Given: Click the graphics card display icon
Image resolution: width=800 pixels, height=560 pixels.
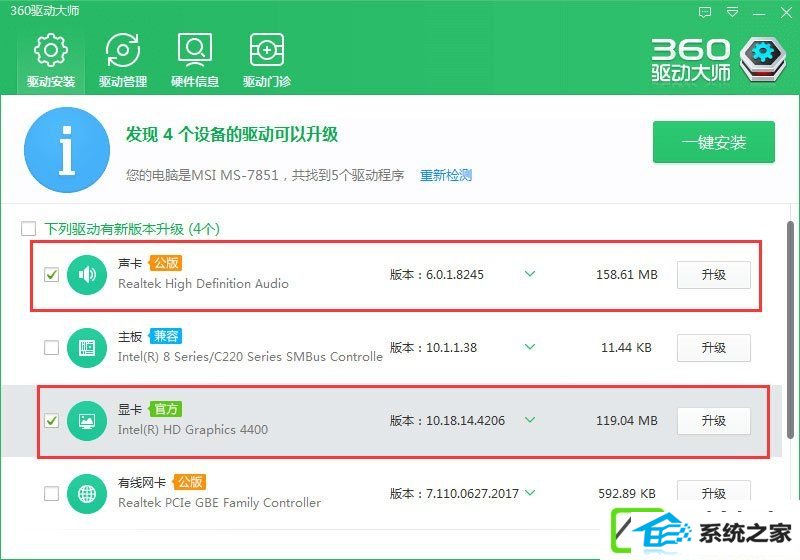Looking at the screenshot, I should pyautogui.click(x=87, y=420).
